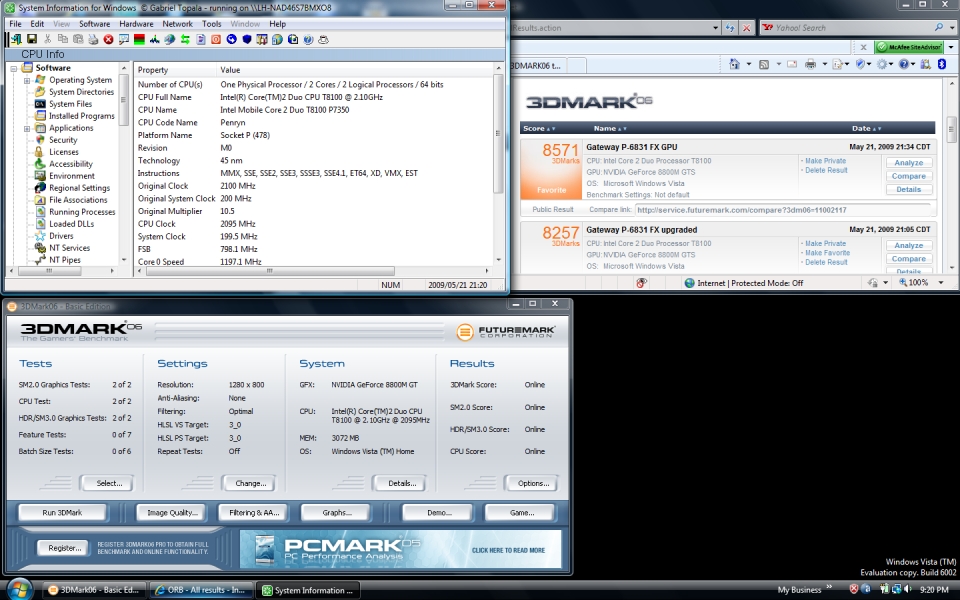Click the SIW tree vertical scrollbar
The image size is (960, 600).
coord(124,163)
